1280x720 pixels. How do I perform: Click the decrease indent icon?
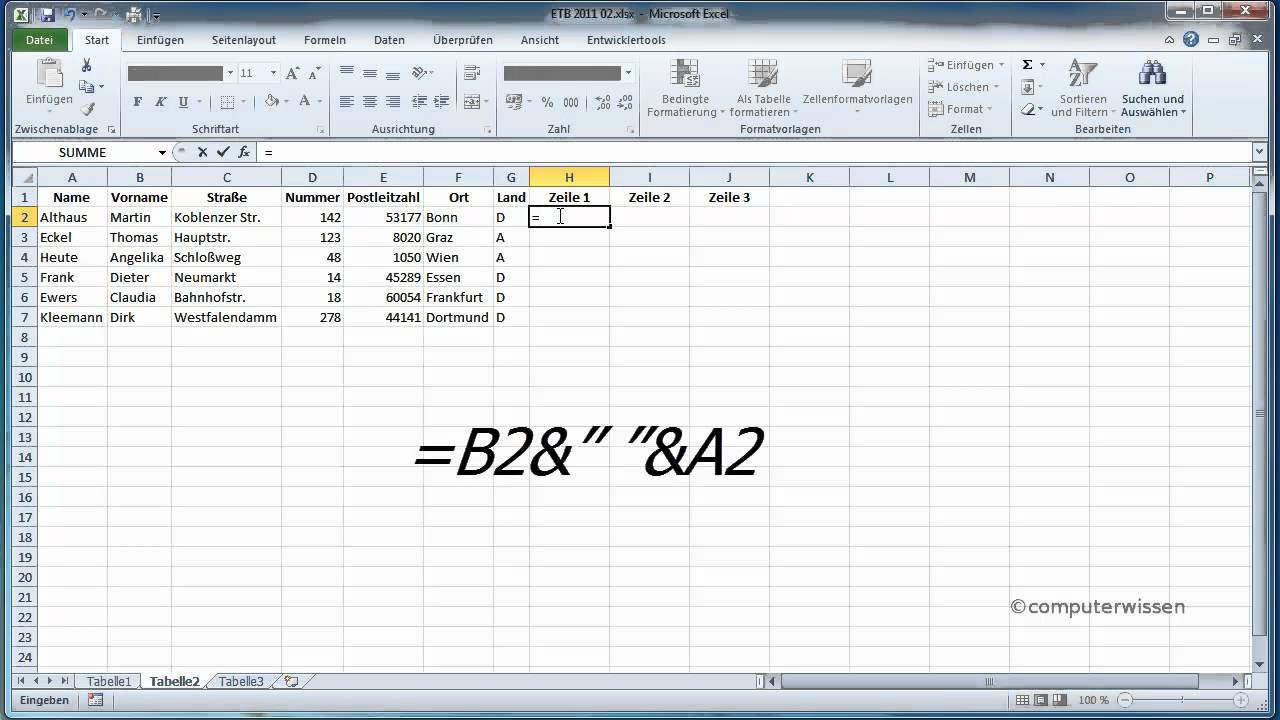(419, 102)
